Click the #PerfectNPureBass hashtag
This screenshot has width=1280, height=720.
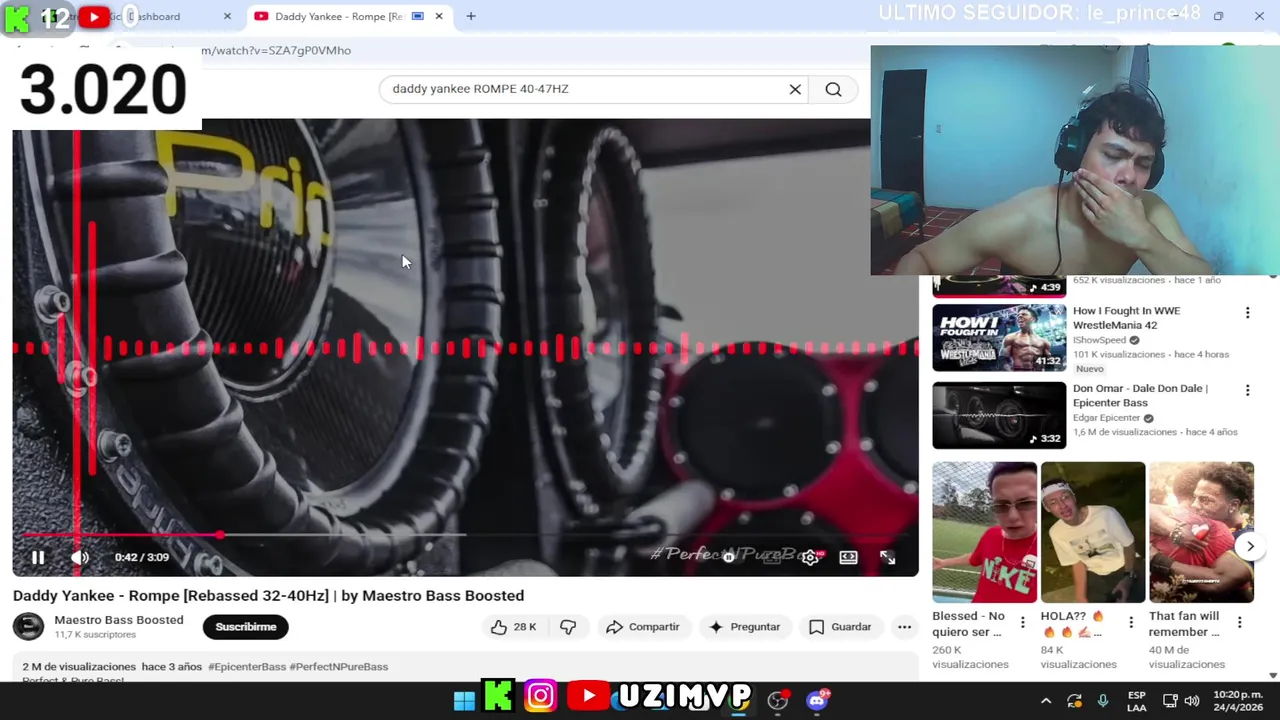338,667
